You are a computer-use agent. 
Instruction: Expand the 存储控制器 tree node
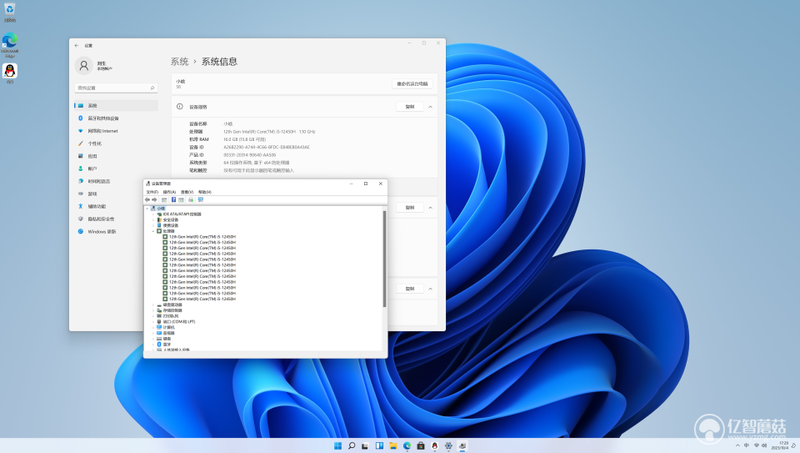click(153, 310)
